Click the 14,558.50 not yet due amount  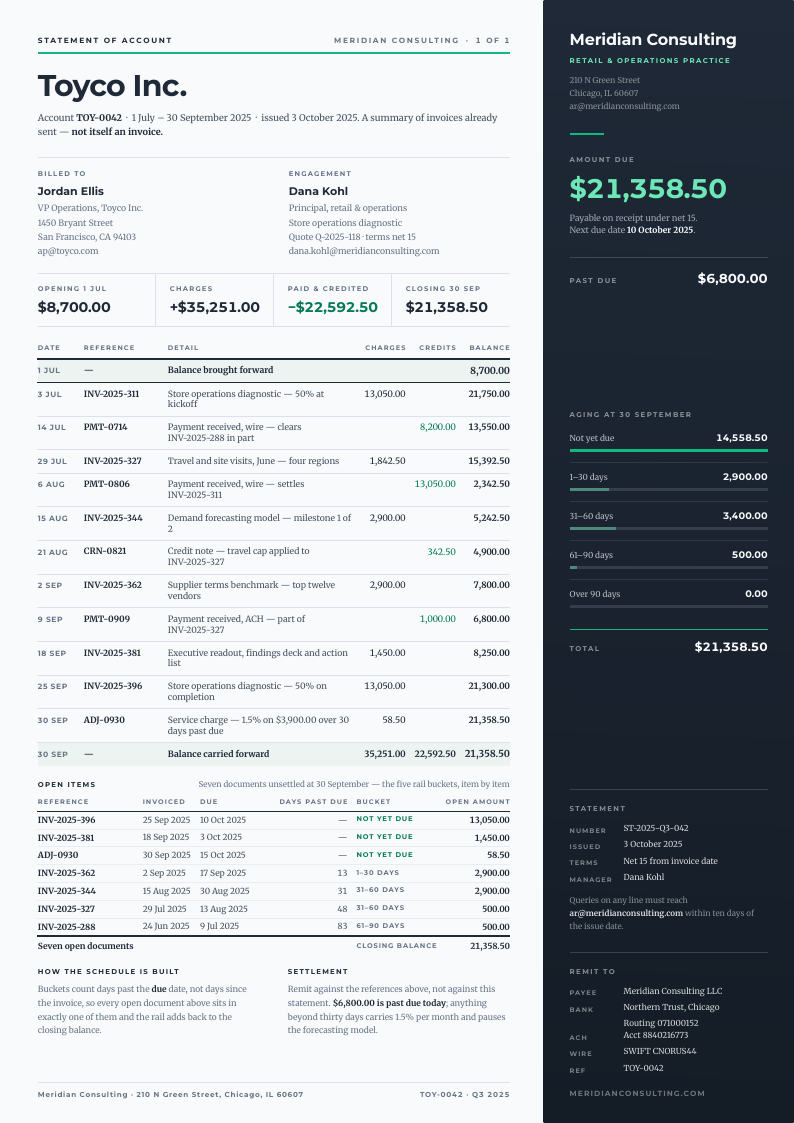point(742,438)
